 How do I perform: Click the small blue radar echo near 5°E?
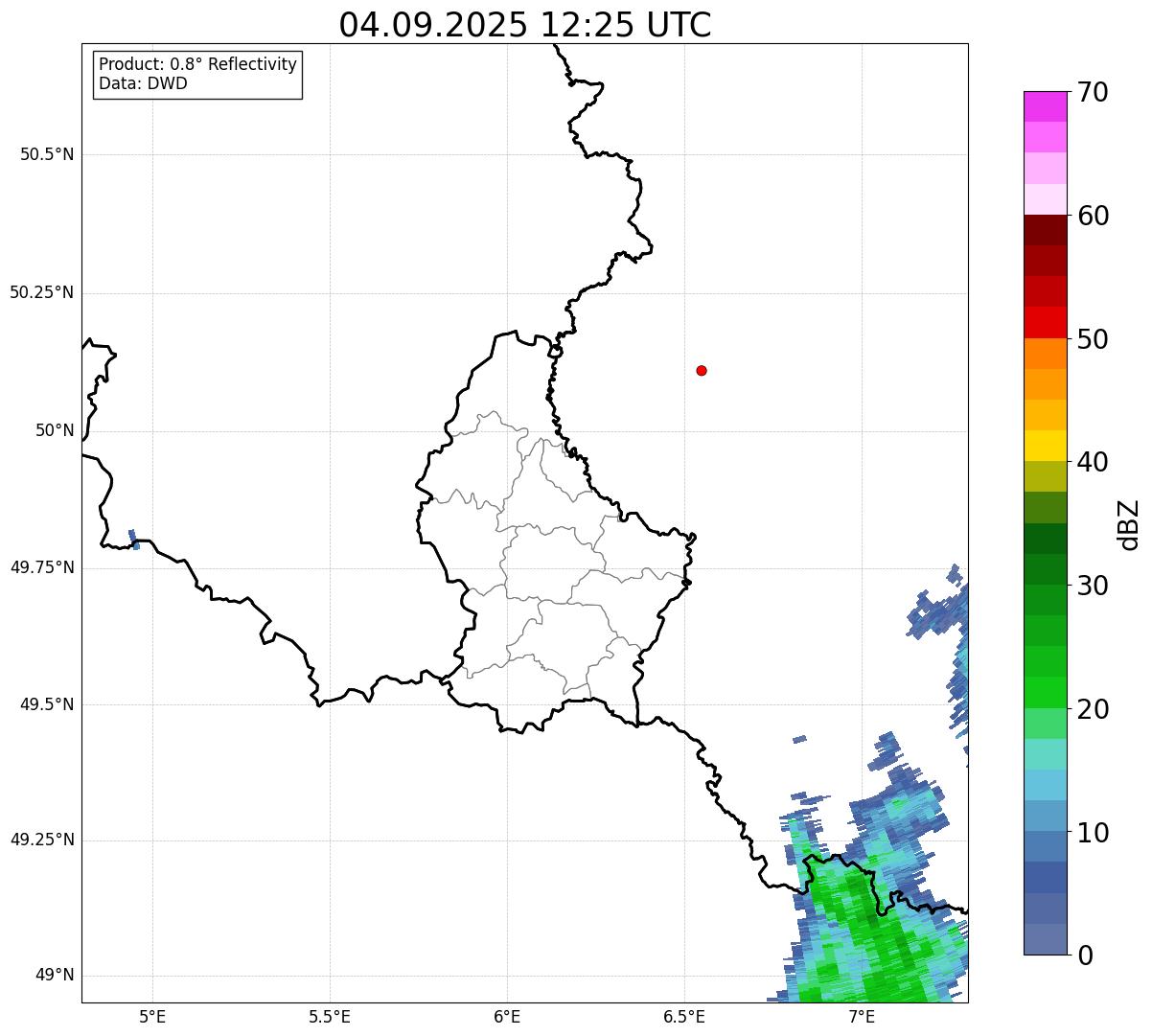(134, 540)
